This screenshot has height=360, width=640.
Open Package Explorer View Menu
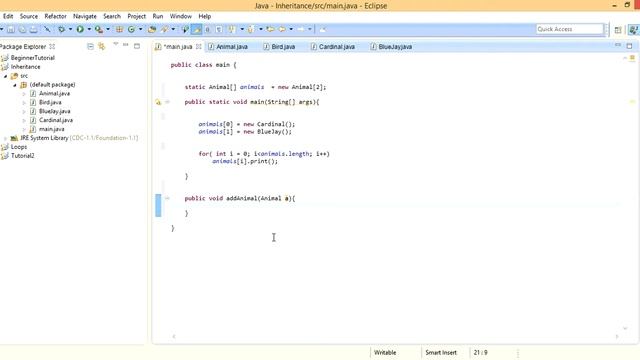coord(116,44)
